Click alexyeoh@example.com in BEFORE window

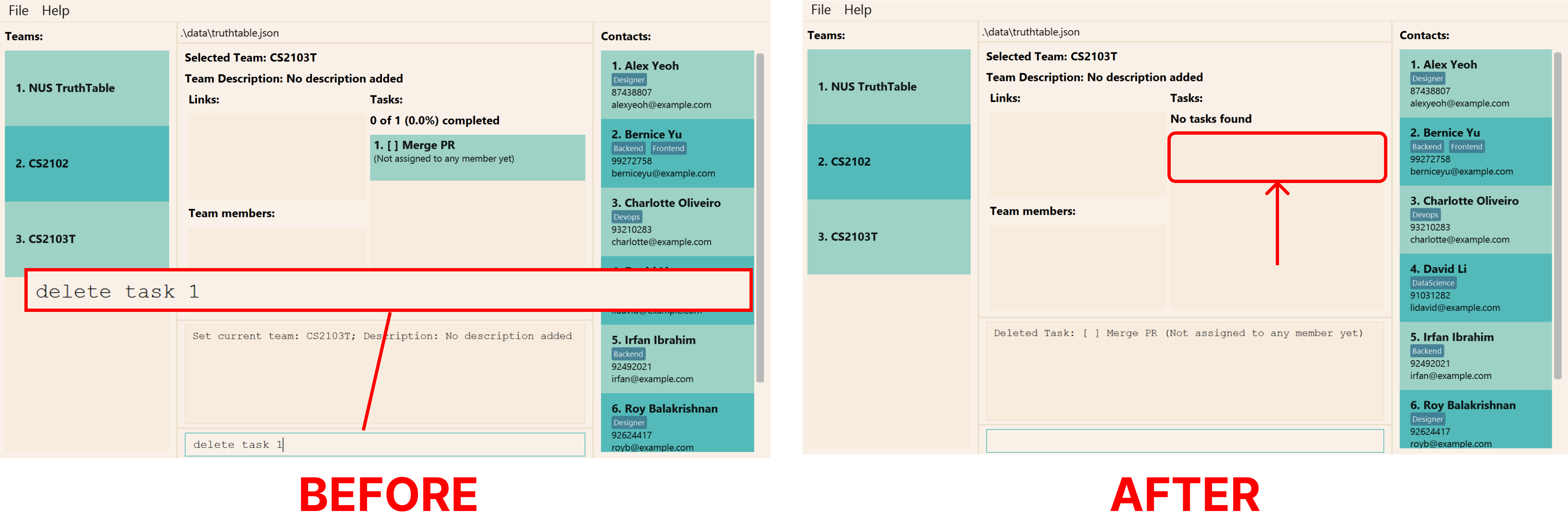click(661, 105)
